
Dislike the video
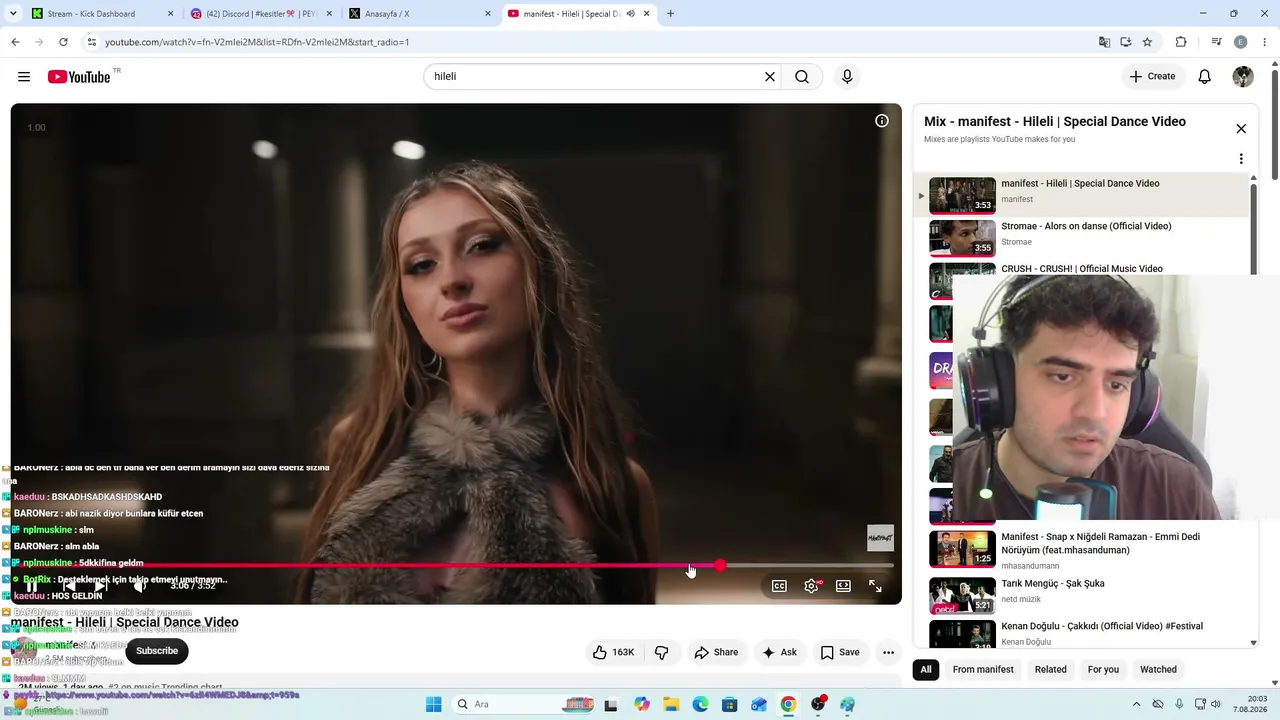[x=662, y=652]
